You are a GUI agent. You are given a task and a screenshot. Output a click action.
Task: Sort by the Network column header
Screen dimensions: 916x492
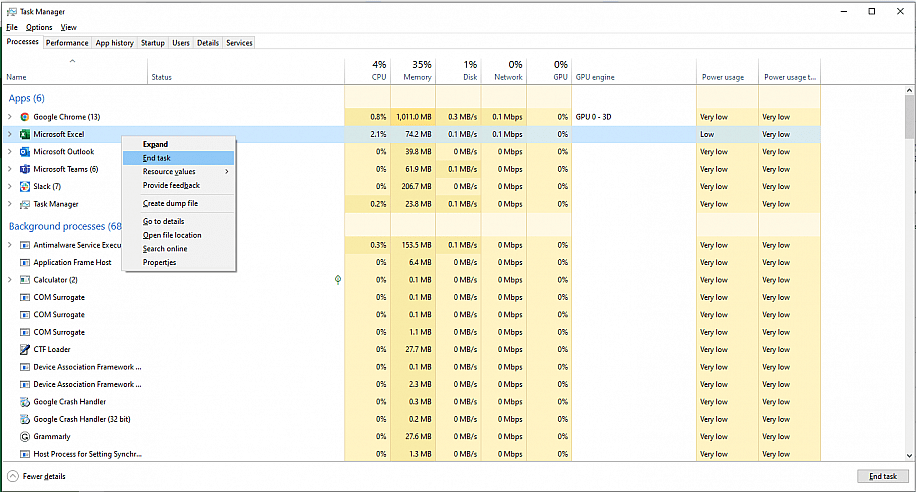click(x=504, y=71)
